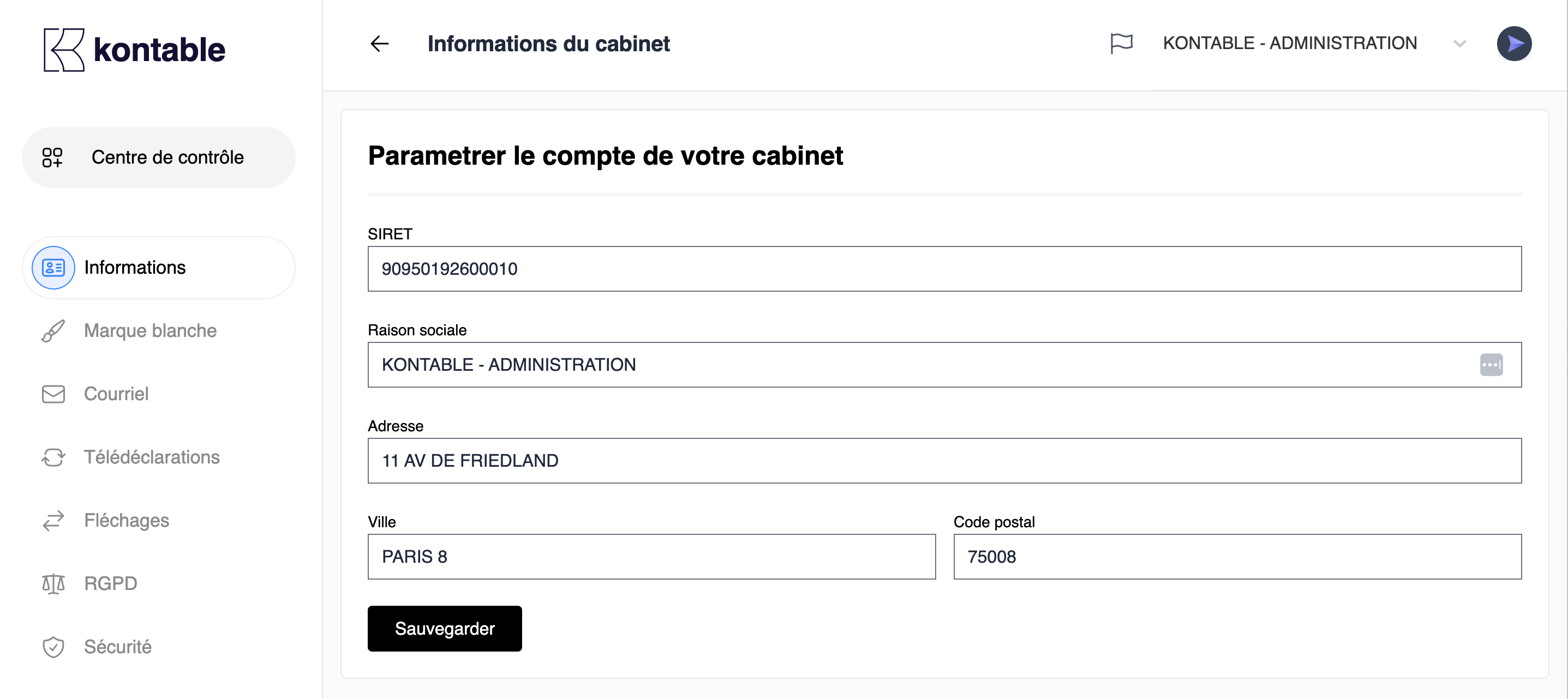Click the Marque blanche brush icon
The image size is (1568, 699).
(53, 331)
